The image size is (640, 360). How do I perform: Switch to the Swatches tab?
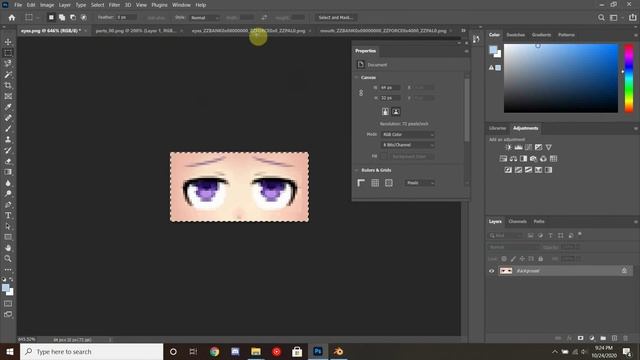point(516,35)
